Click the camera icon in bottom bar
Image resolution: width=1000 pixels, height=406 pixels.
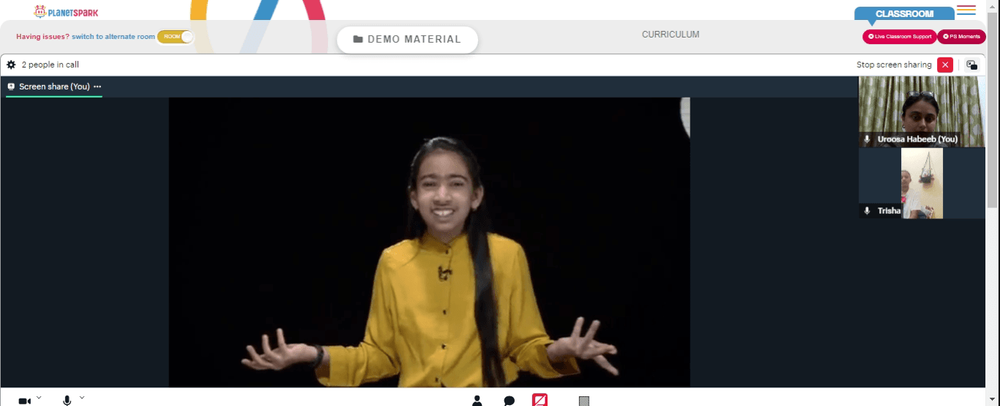(24, 401)
